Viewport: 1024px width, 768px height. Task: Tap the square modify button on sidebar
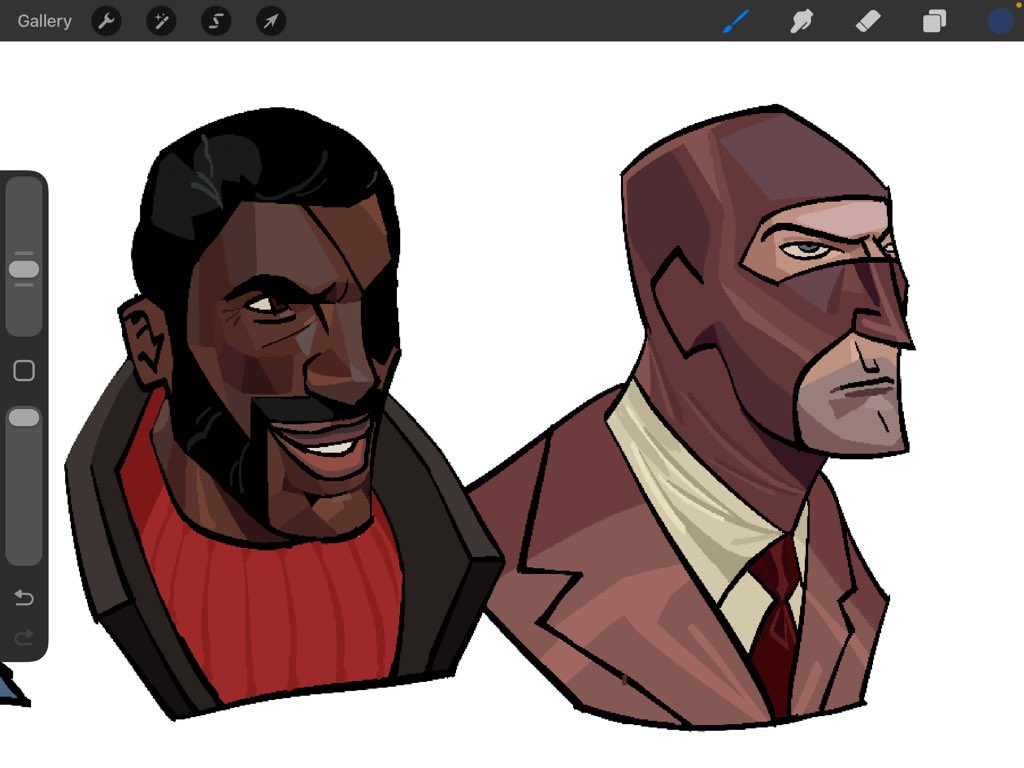click(24, 370)
